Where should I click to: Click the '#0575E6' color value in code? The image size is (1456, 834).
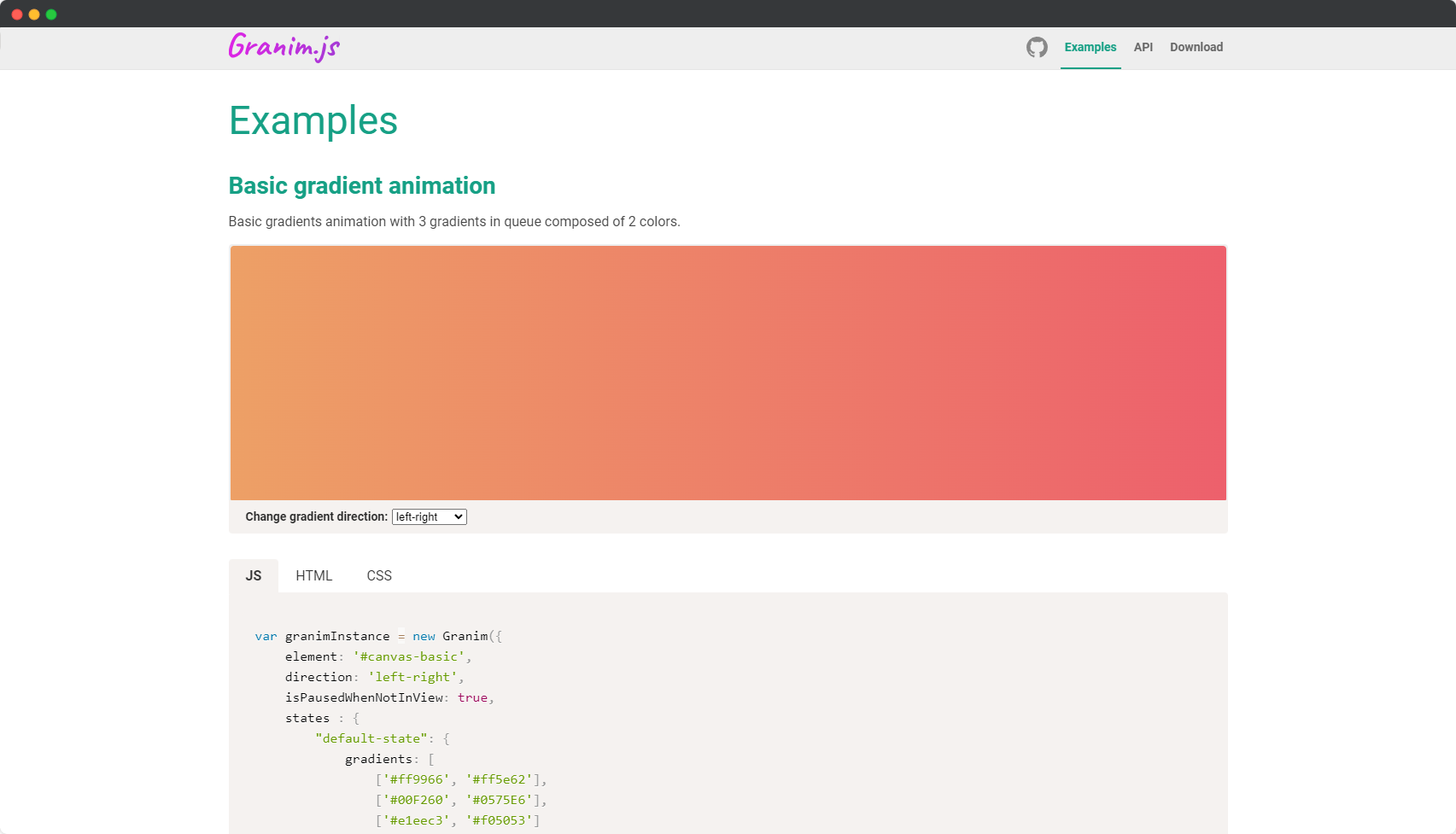(500, 800)
